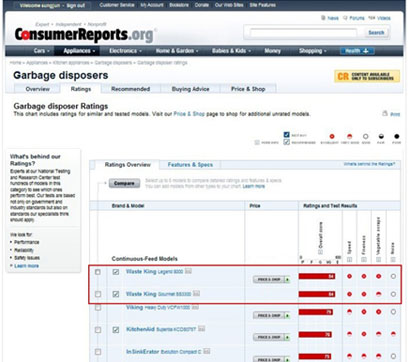Click the Video icon in the header
This screenshot has height=362, width=409.
pos(372,17)
